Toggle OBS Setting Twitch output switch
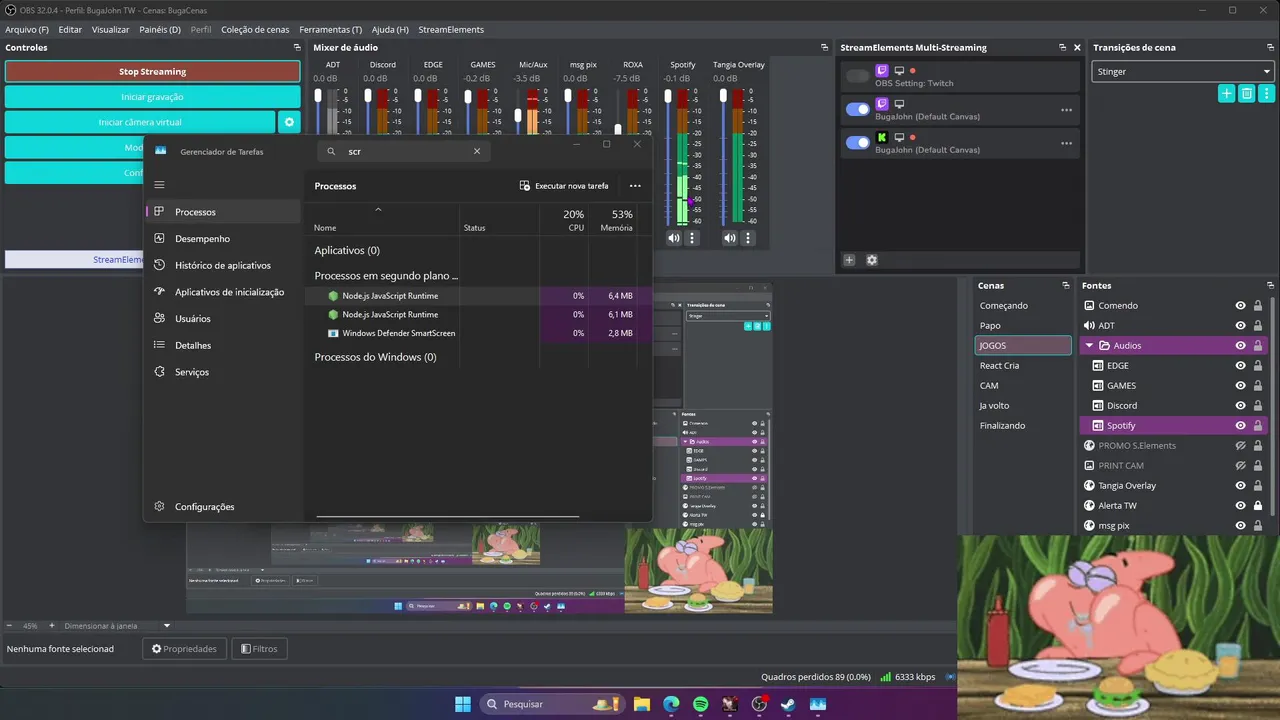The width and height of the screenshot is (1280, 720). click(x=858, y=76)
